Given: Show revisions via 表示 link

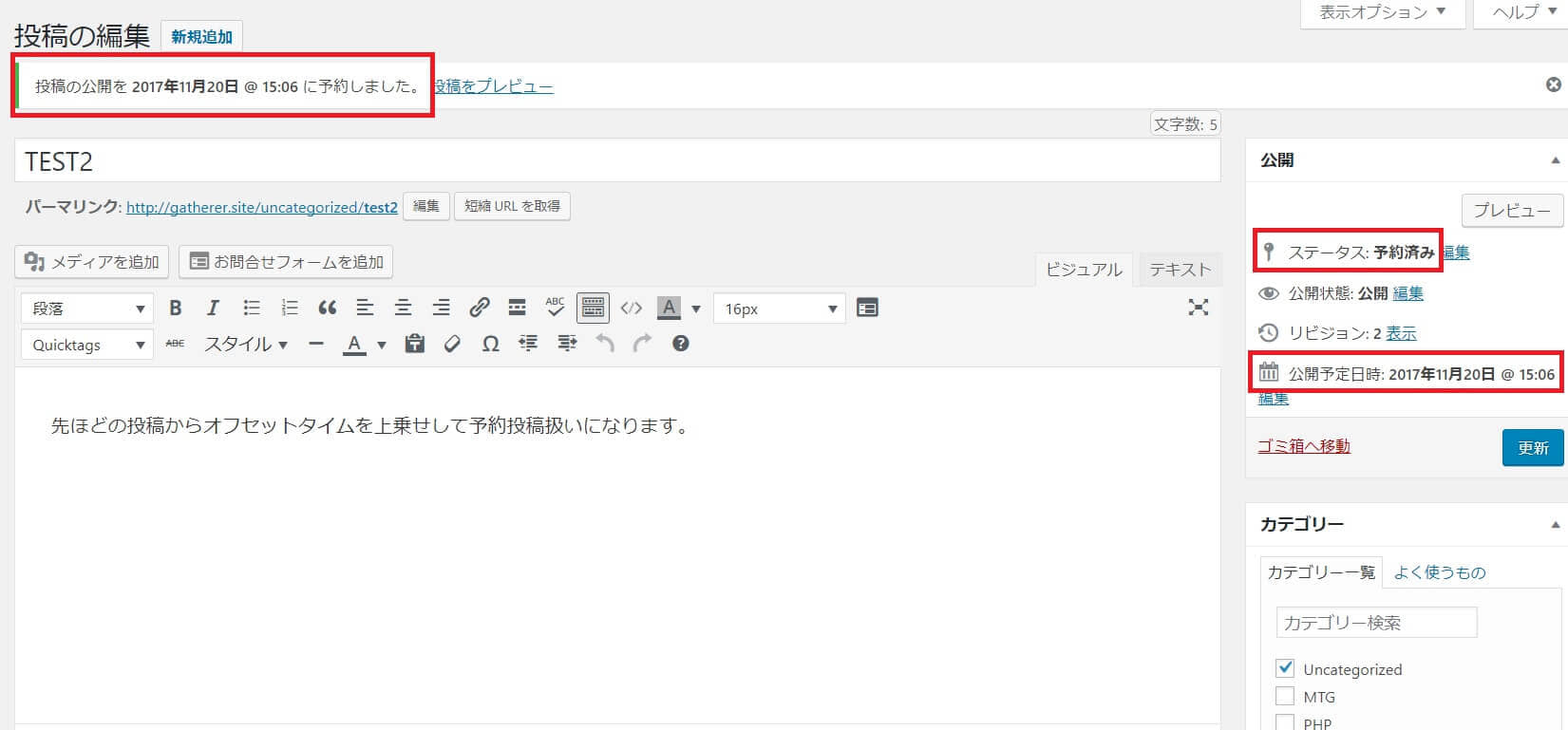Looking at the screenshot, I should pos(1401,333).
